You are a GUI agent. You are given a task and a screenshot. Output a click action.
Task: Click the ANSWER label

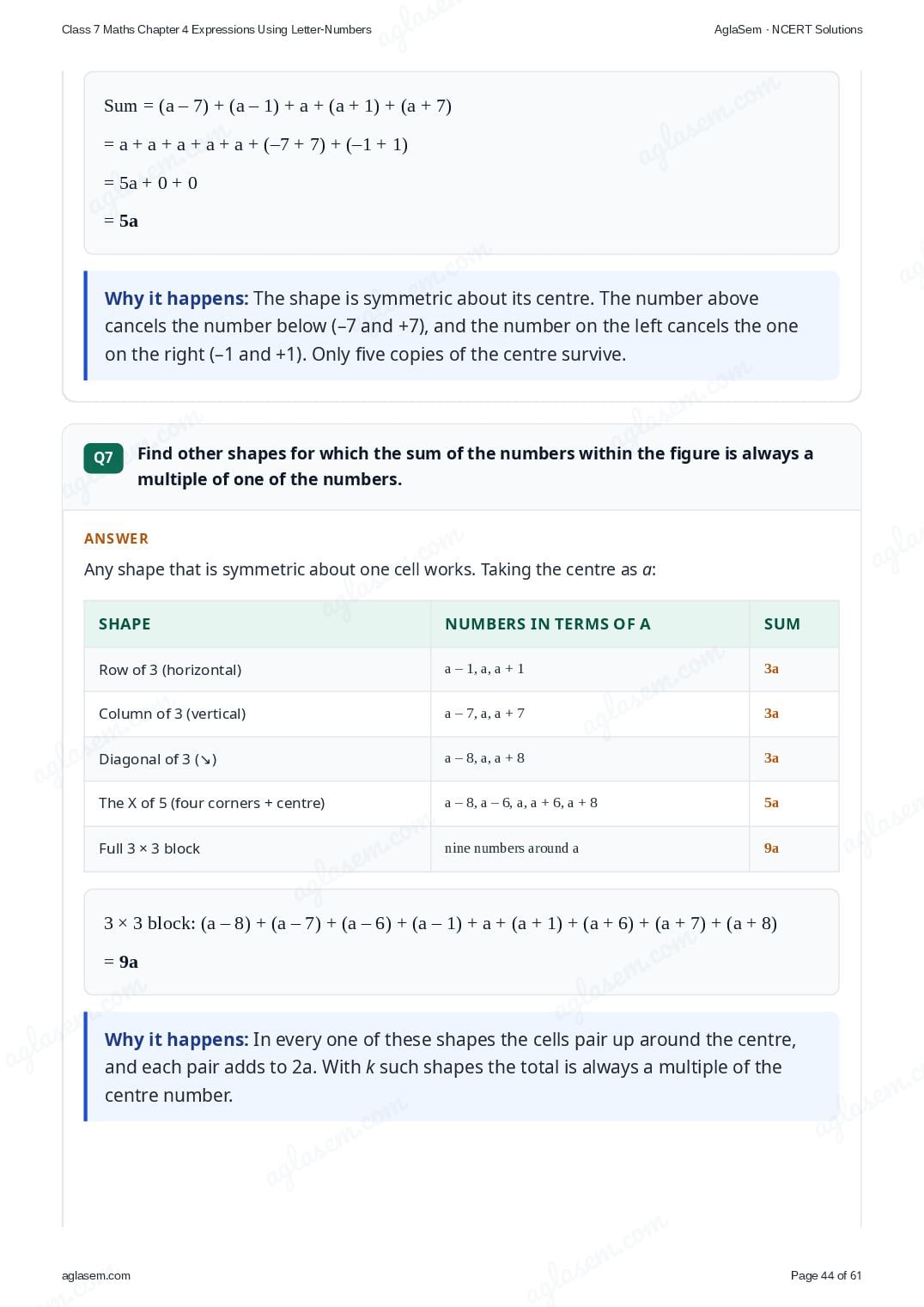pyautogui.click(x=116, y=538)
